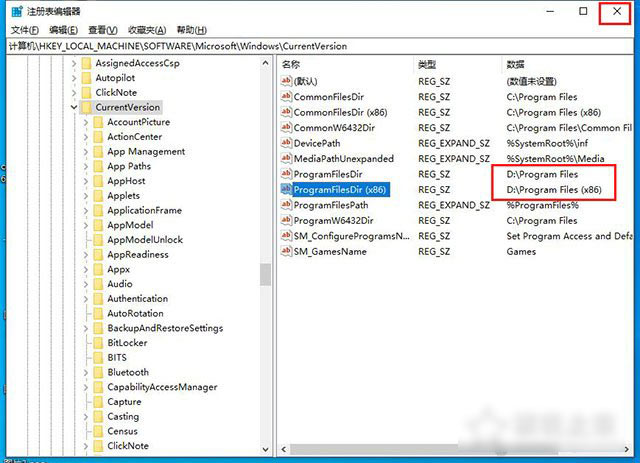Click string value icon beside SM_GamesName
640x463 pixels.
[286, 252]
